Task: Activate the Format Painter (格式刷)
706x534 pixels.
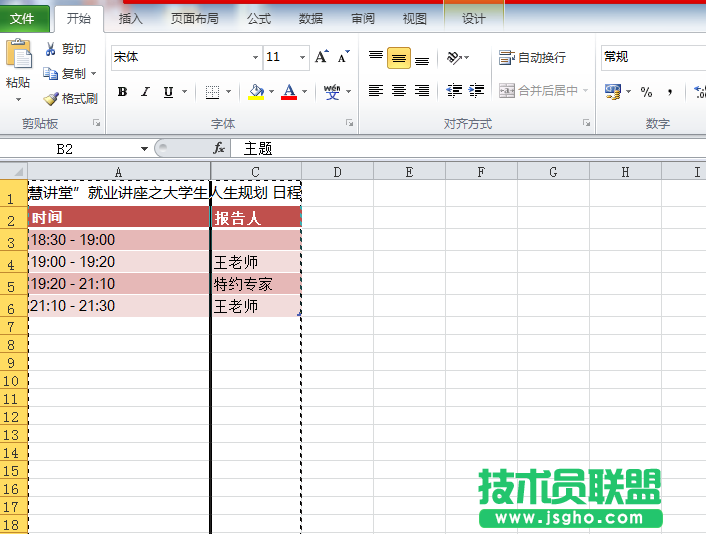Action: [x=71, y=99]
